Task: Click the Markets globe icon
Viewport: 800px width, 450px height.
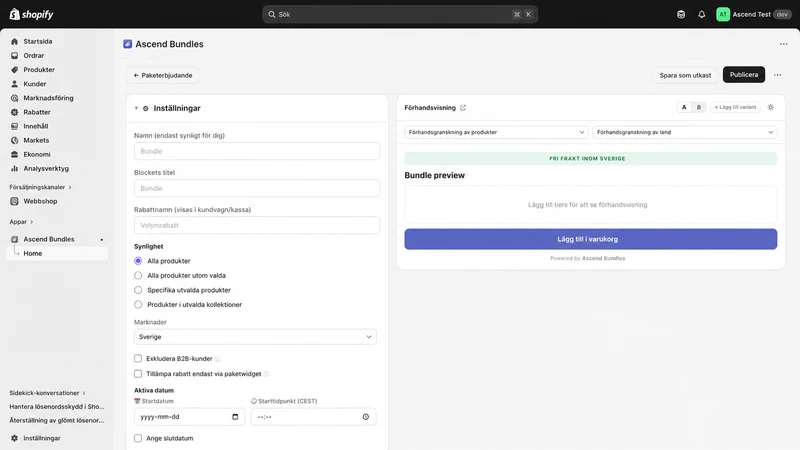Action: 14,140
